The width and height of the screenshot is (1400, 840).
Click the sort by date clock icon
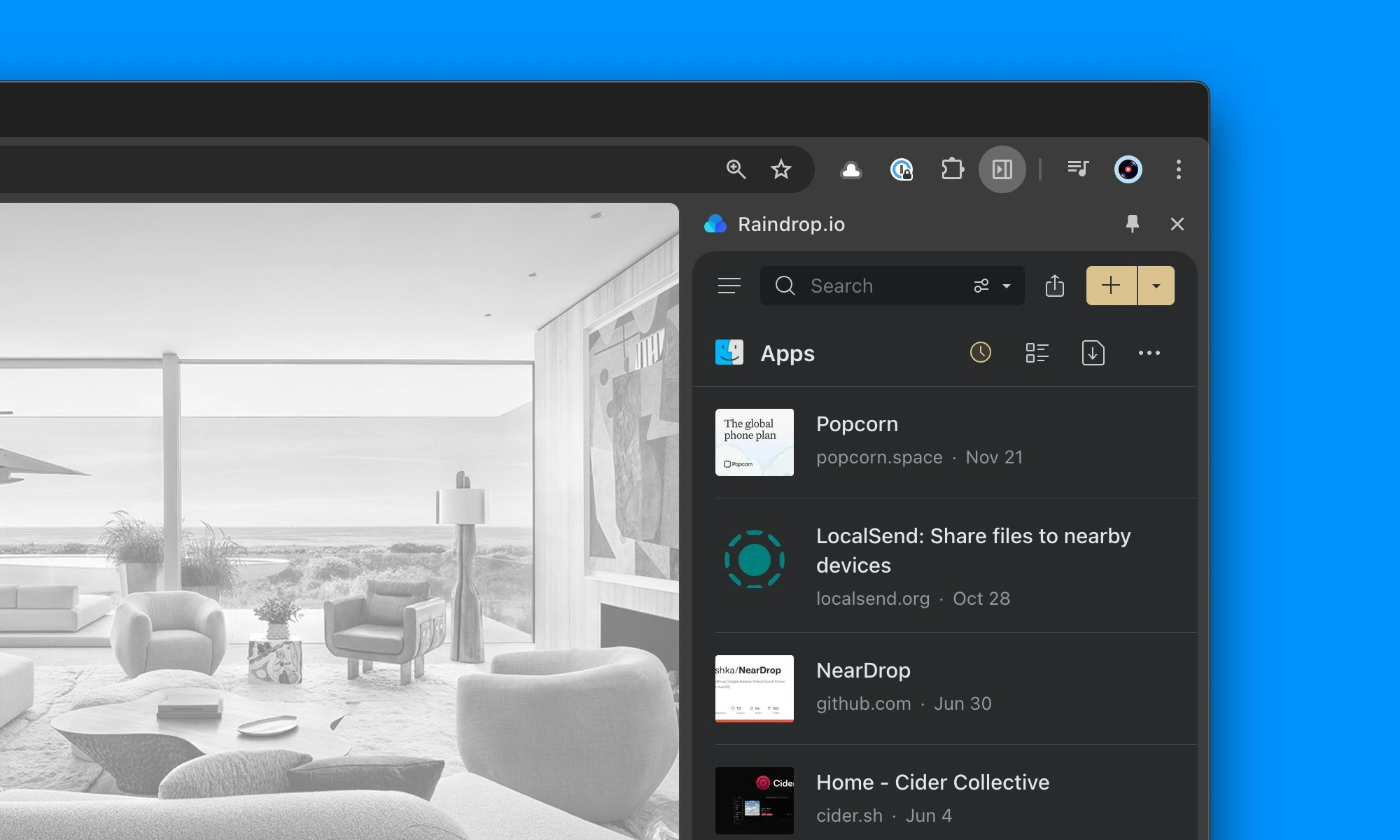[x=980, y=353]
